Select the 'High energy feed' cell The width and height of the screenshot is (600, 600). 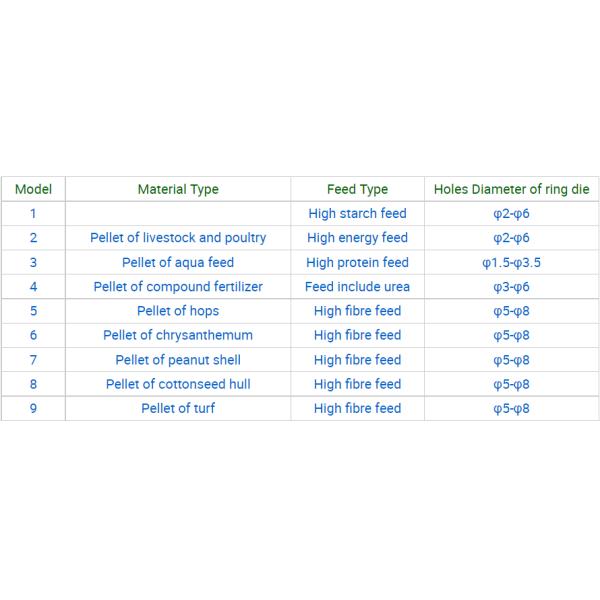pos(357,238)
